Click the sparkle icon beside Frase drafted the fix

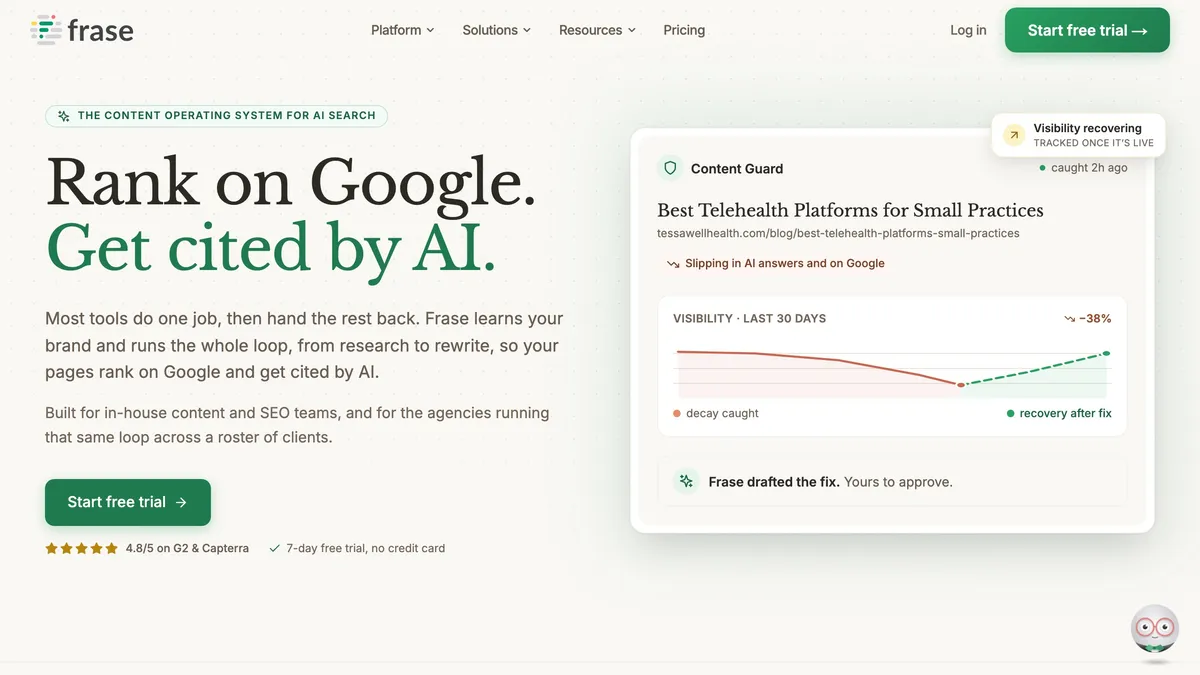[x=686, y=481]
